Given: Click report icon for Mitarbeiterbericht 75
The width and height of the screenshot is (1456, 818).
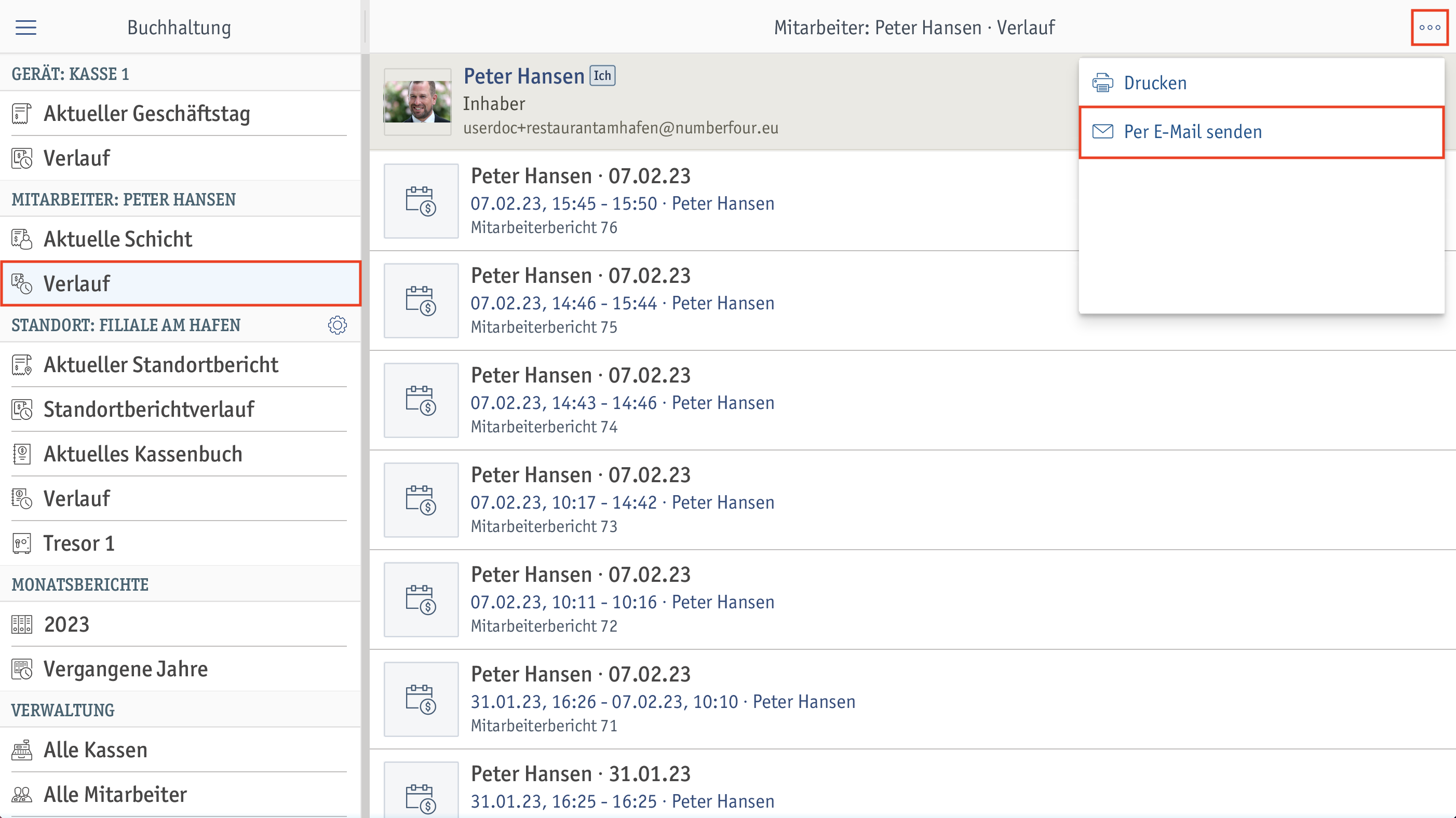Looking at the screenshot, I should pos(421,301).
